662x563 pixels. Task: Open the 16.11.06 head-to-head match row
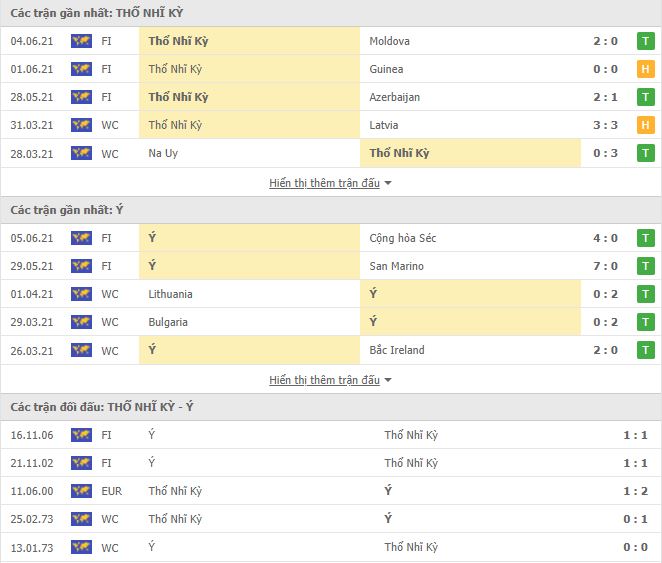pyautogui.click(x=330, y=436)
